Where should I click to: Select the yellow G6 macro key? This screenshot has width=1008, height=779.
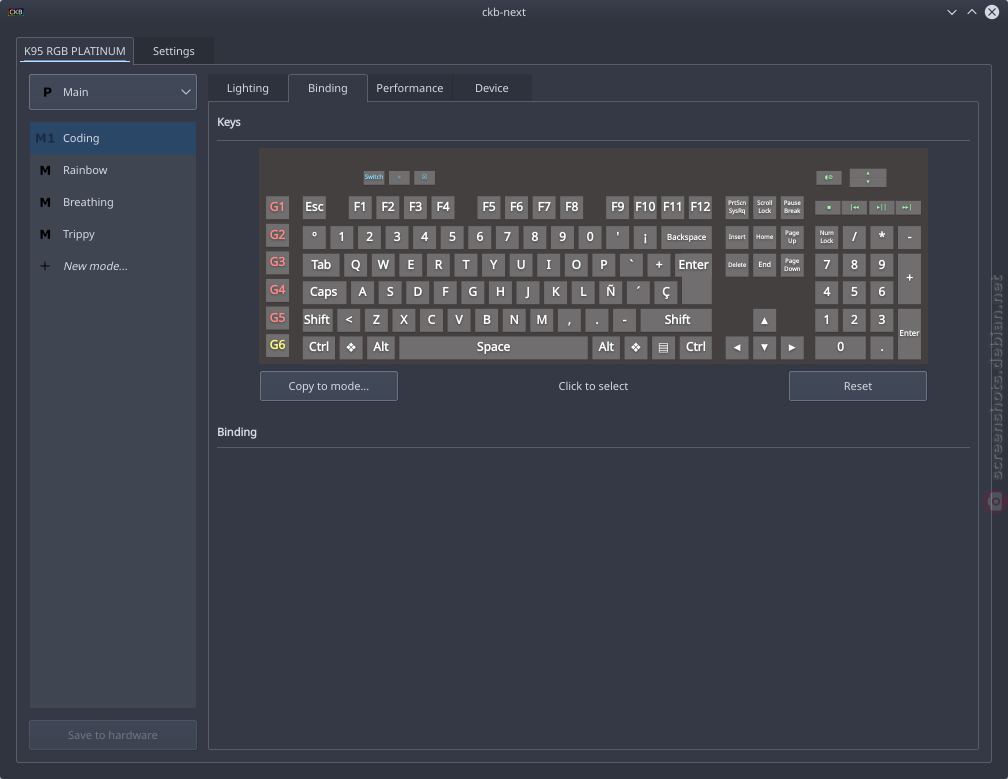point(277,345)
